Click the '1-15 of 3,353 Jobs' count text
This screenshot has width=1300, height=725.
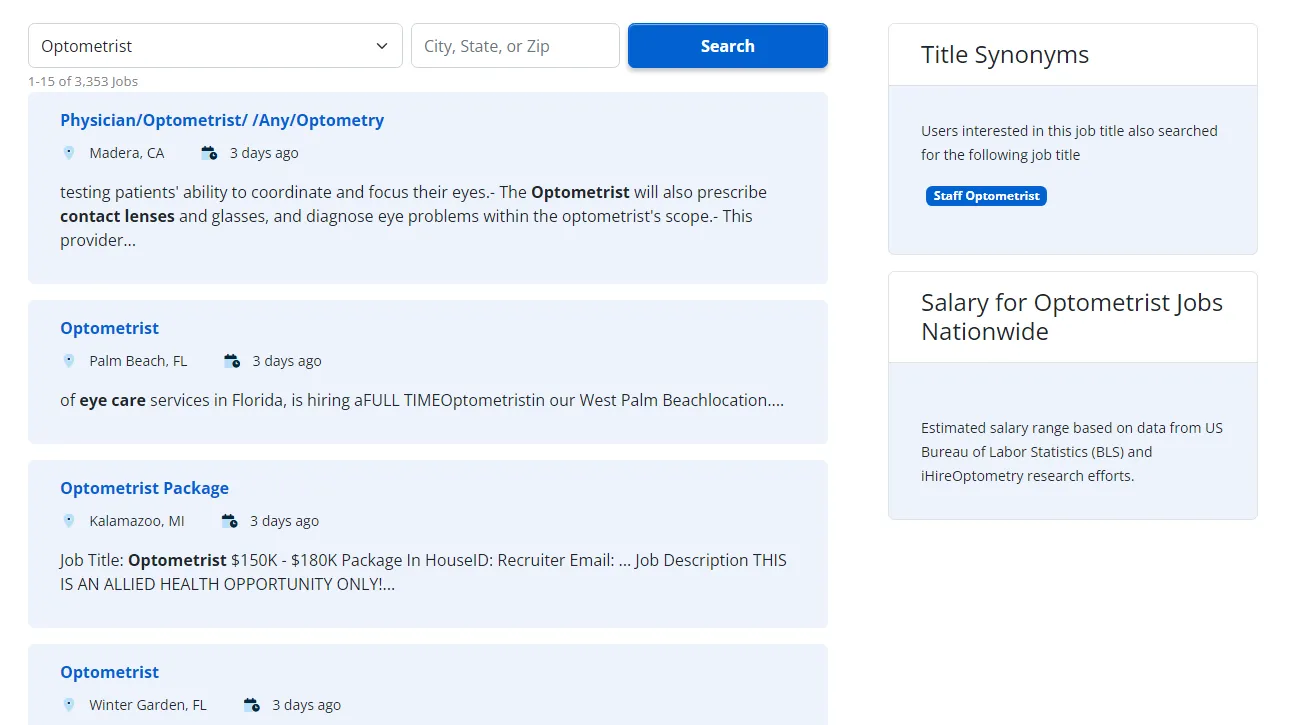(83, 81)
